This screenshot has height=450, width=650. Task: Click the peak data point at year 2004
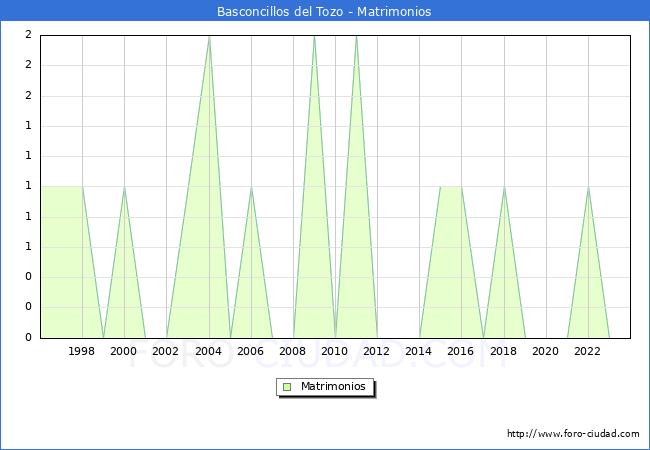[209, 36]
